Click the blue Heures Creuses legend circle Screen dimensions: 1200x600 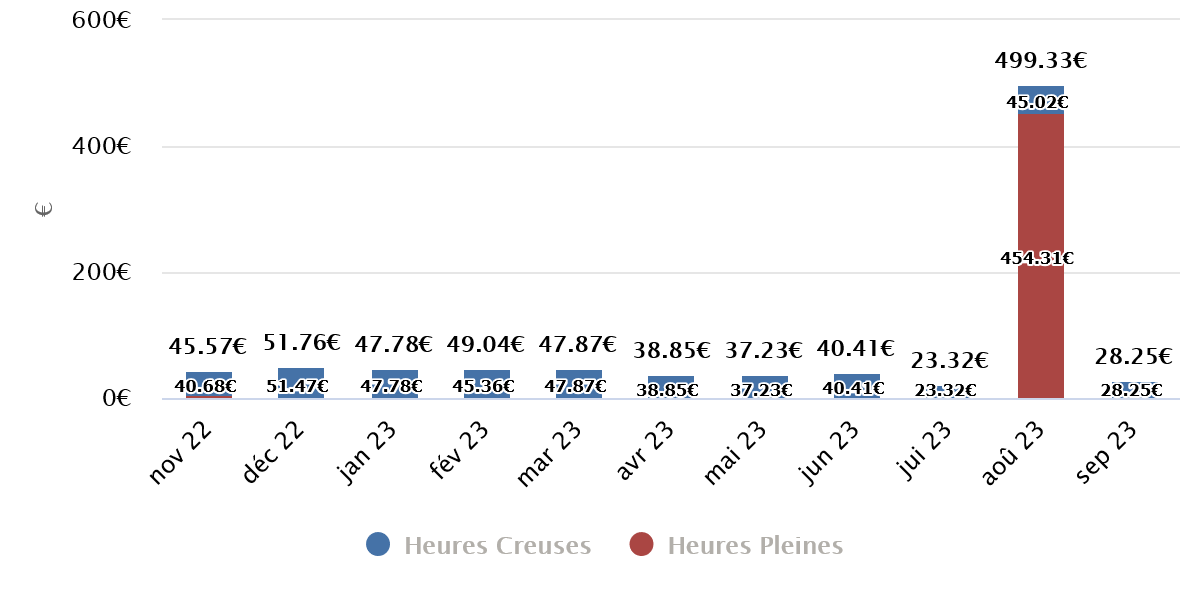point(377,545)
